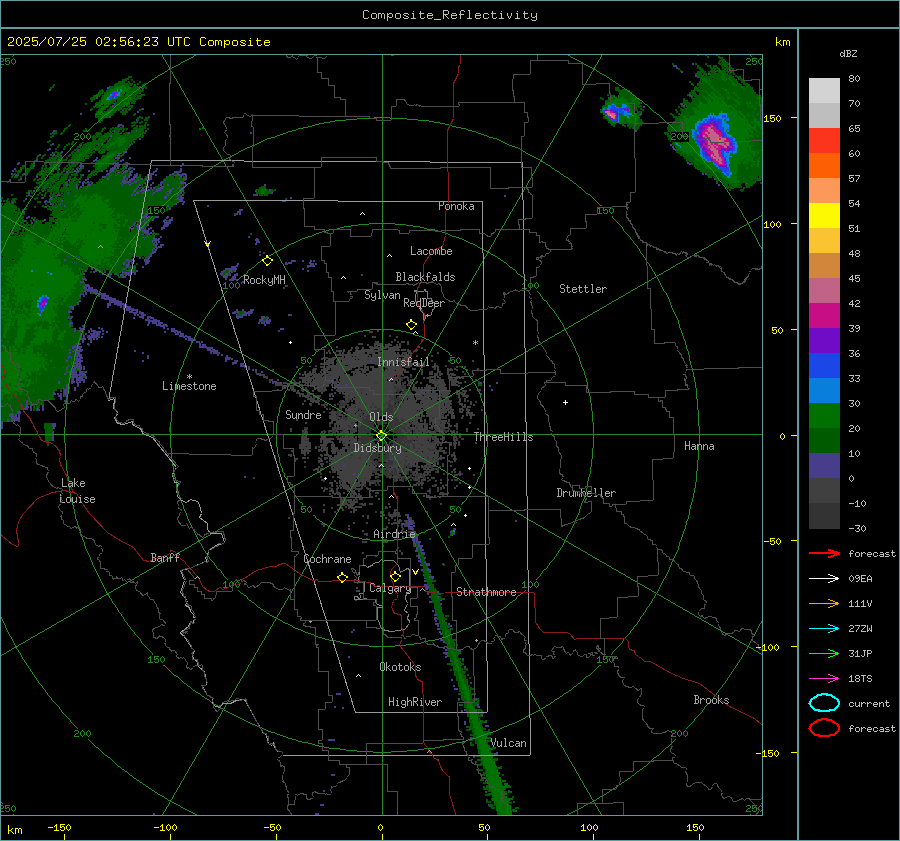Click the yellow diamond marker below RedDeer
Screen dimensions: 900x841
[412, 325]
